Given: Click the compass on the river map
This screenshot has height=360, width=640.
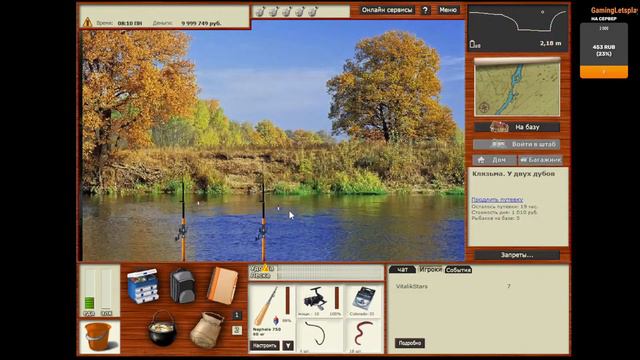Looking at the screenshot, I should coord(484,108).
